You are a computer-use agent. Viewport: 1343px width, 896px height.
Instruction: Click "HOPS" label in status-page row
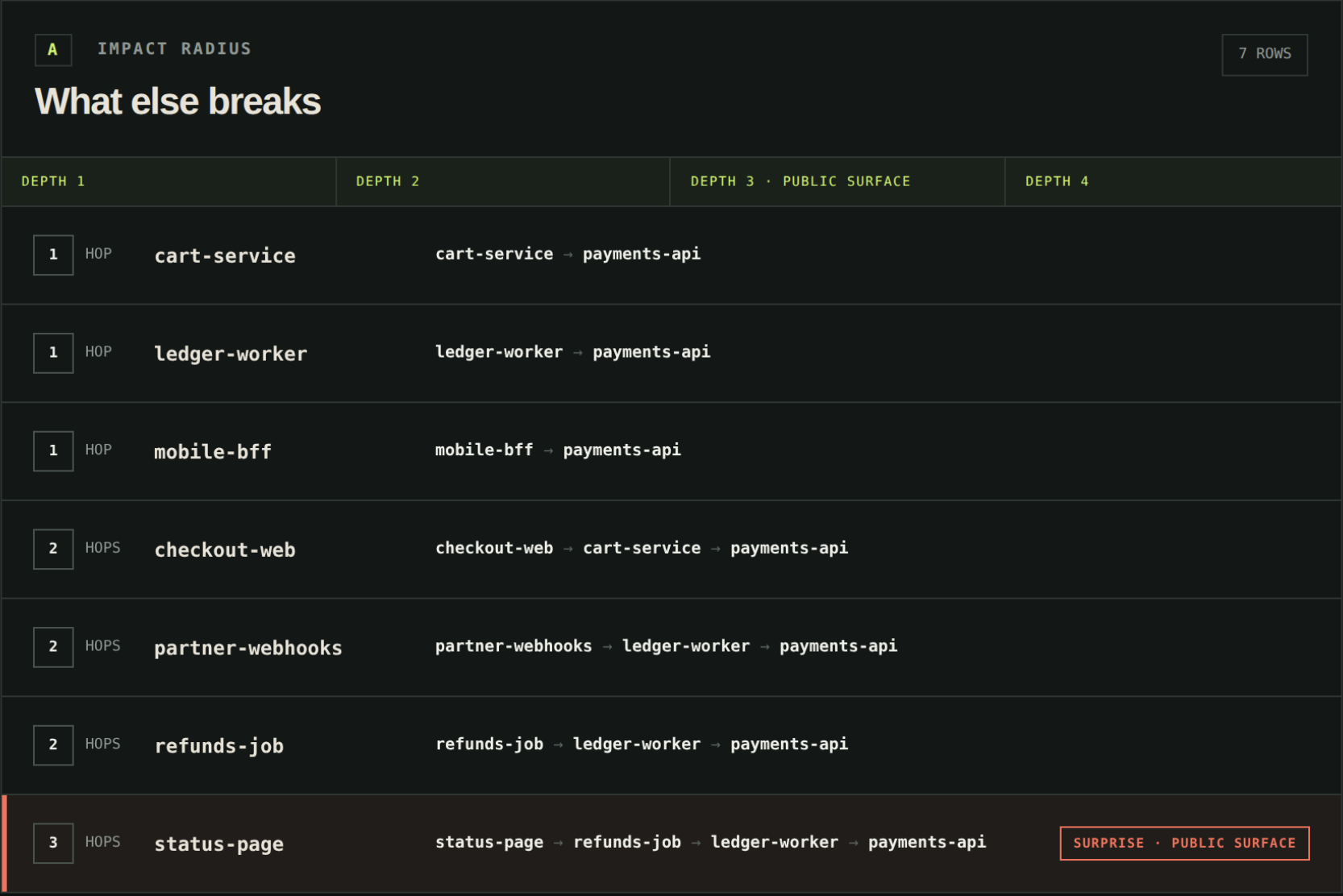pyautogui.click(x=103, y=842)
